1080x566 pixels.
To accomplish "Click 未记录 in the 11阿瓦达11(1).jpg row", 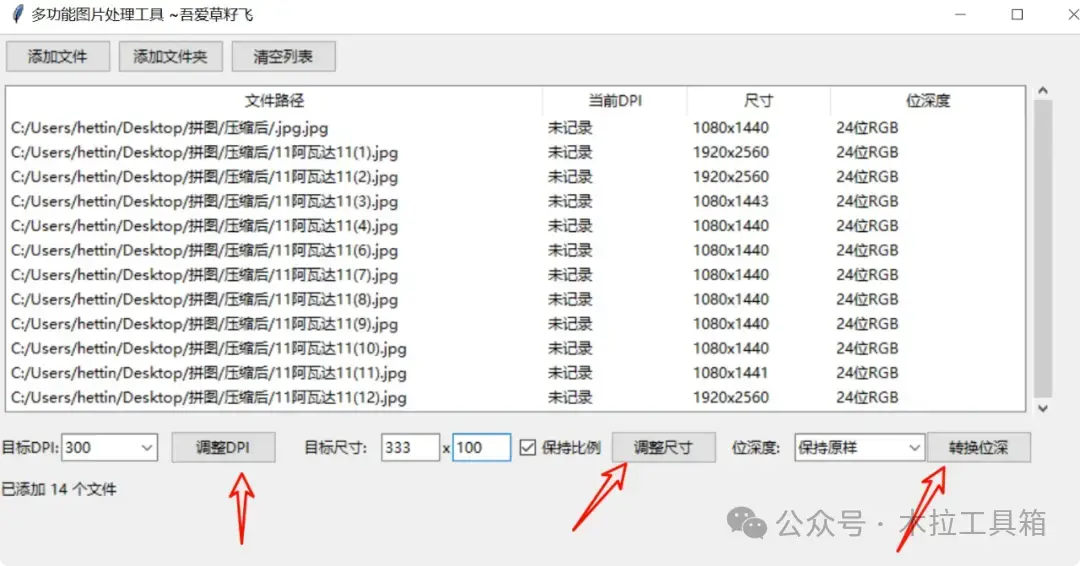I will tap(570, 152).
